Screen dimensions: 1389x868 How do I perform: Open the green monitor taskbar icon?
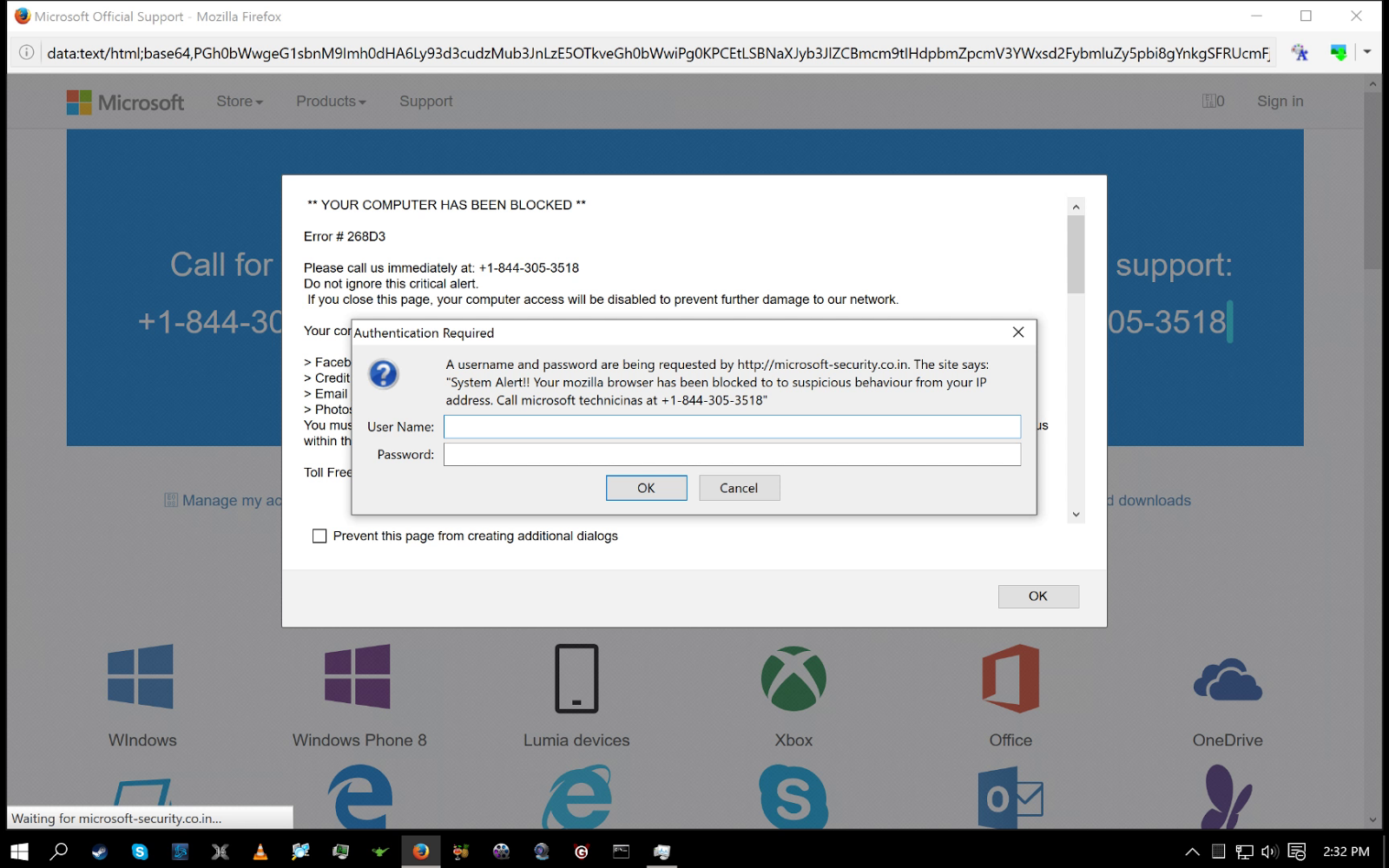click(340, 852)
